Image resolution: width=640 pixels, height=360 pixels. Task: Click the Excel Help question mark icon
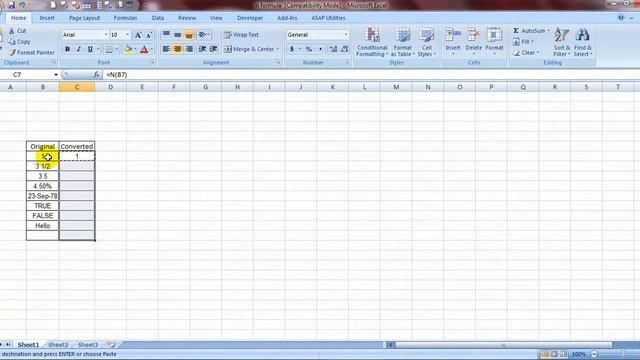tap(621, 18)
